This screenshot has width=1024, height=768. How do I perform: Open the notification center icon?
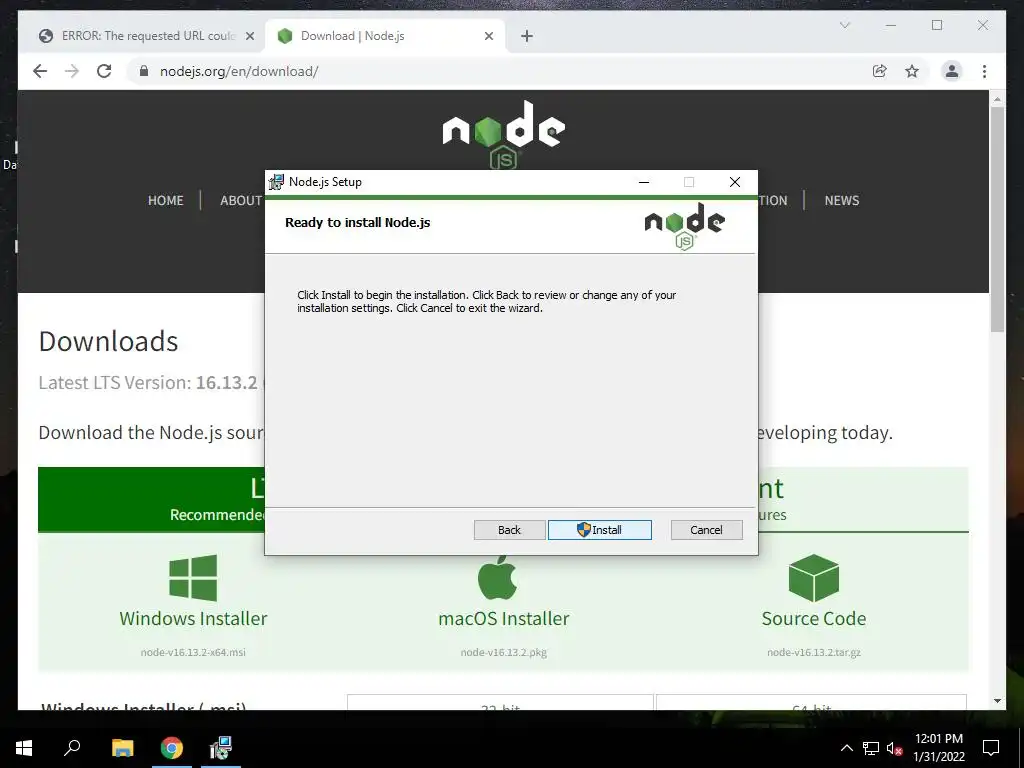[x=991, y=748]
